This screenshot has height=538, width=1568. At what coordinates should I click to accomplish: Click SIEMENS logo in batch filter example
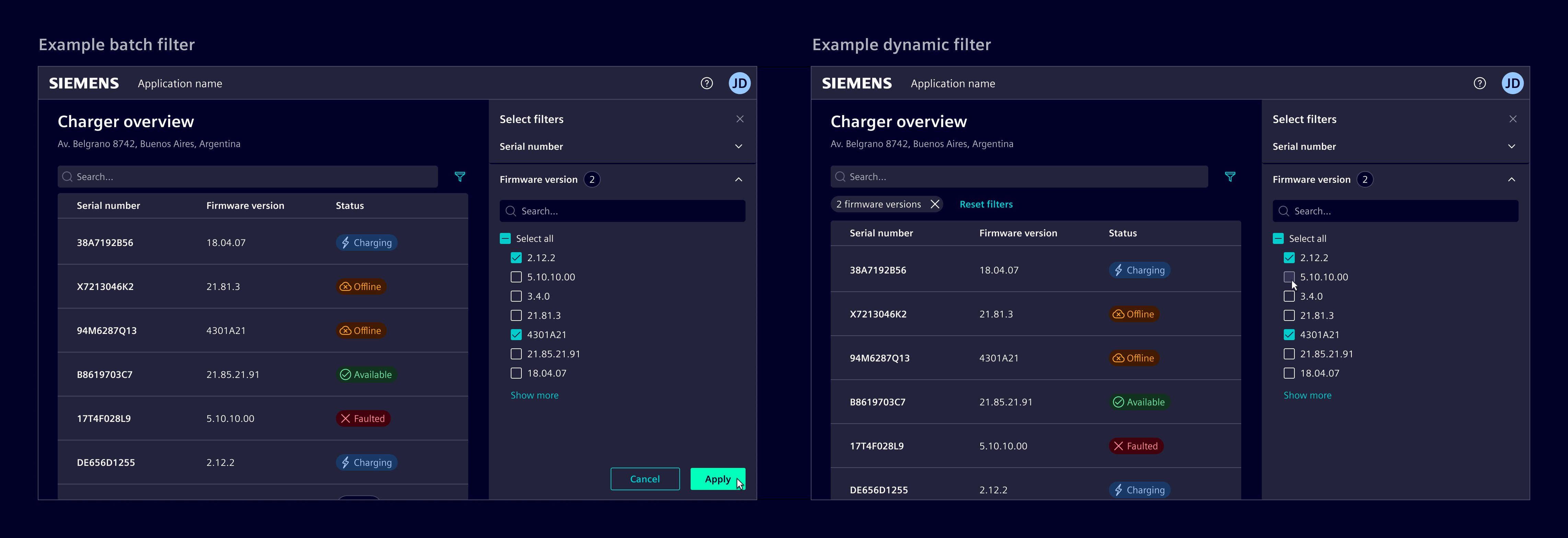point(84,83)
